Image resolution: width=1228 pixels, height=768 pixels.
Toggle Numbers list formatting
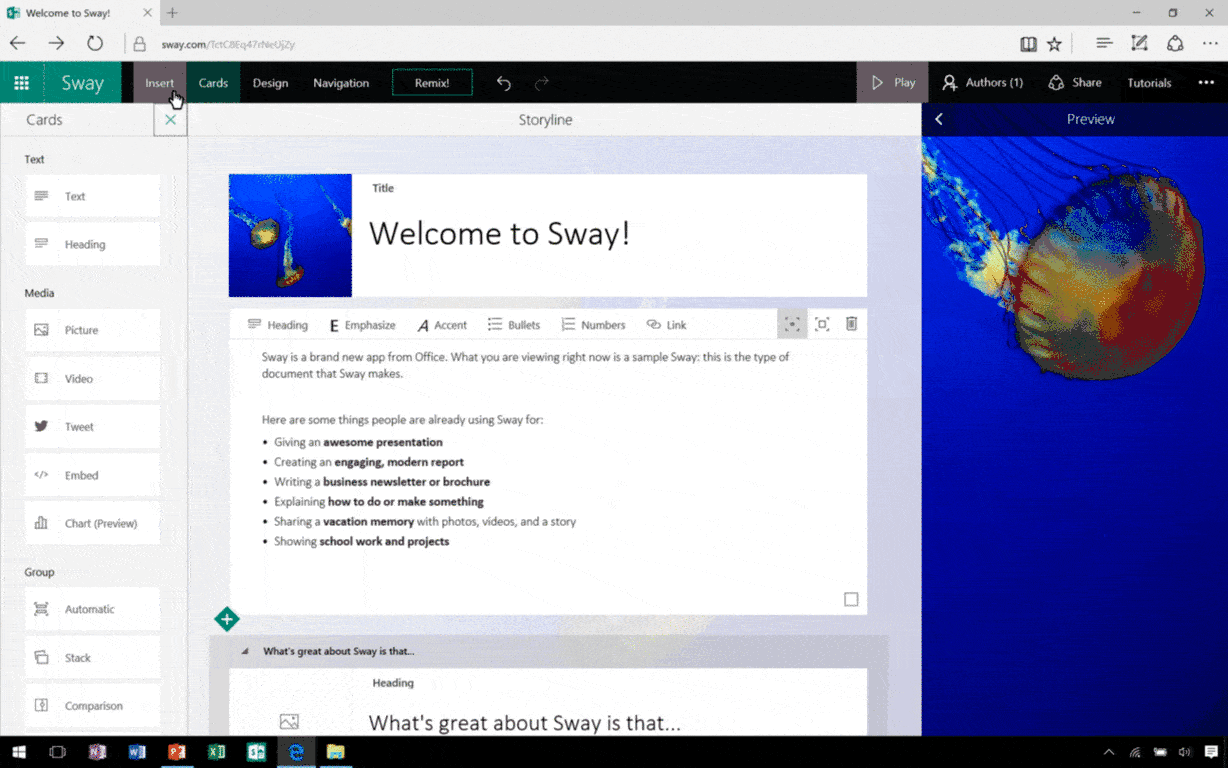tap(593, 324)
